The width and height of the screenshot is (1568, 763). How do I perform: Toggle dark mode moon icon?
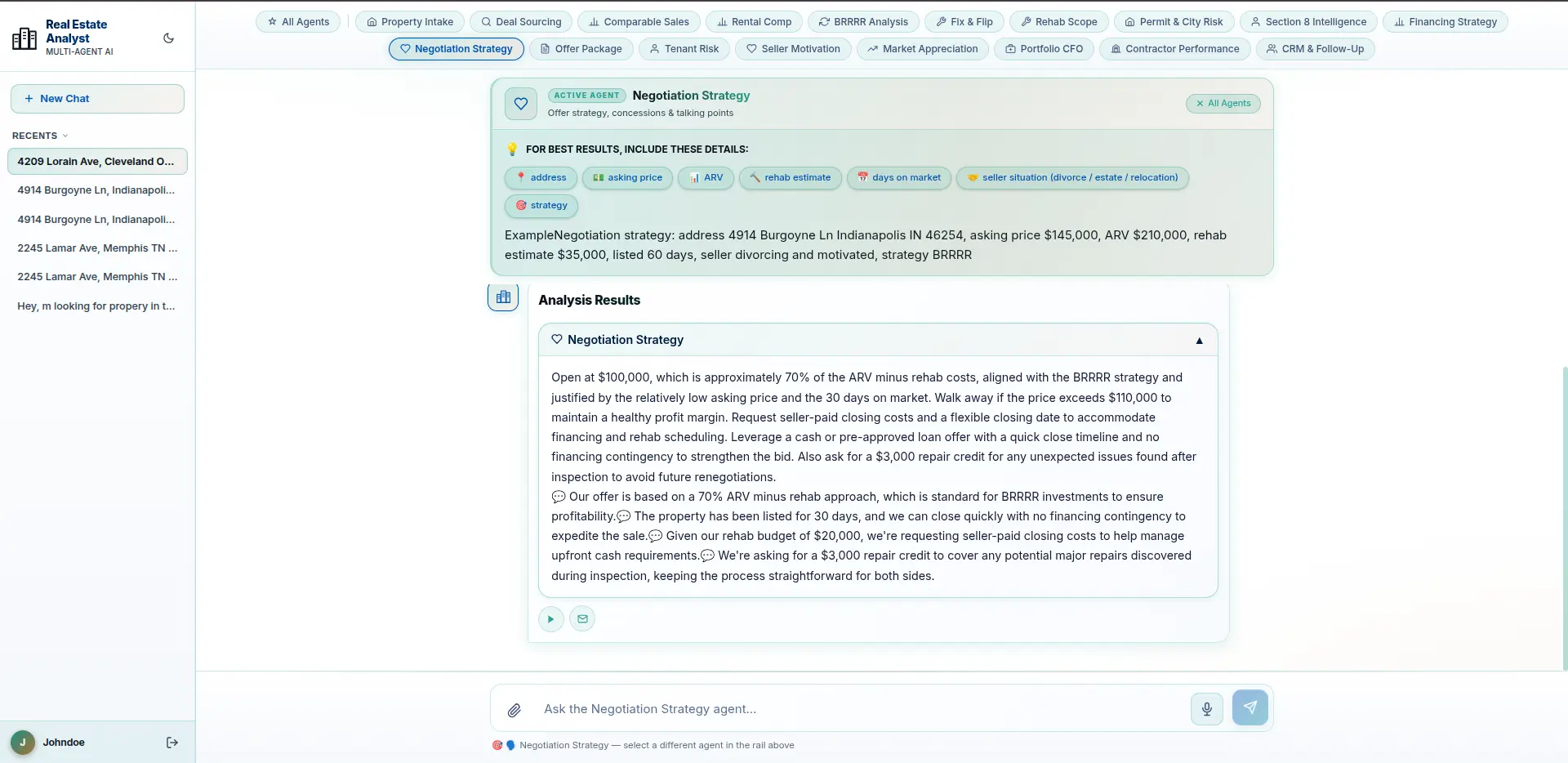168,38
